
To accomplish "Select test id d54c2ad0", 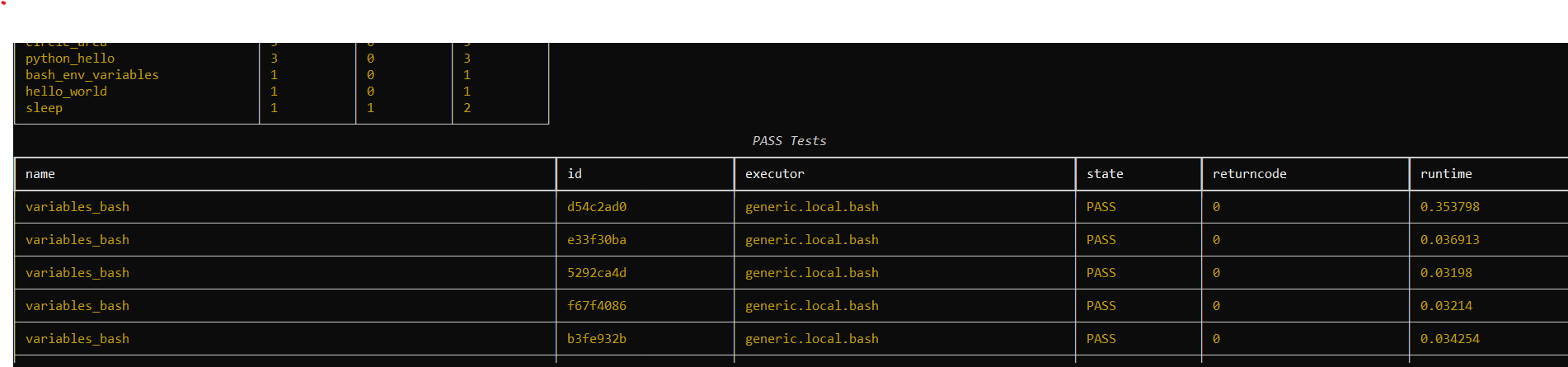I will 597,207.
